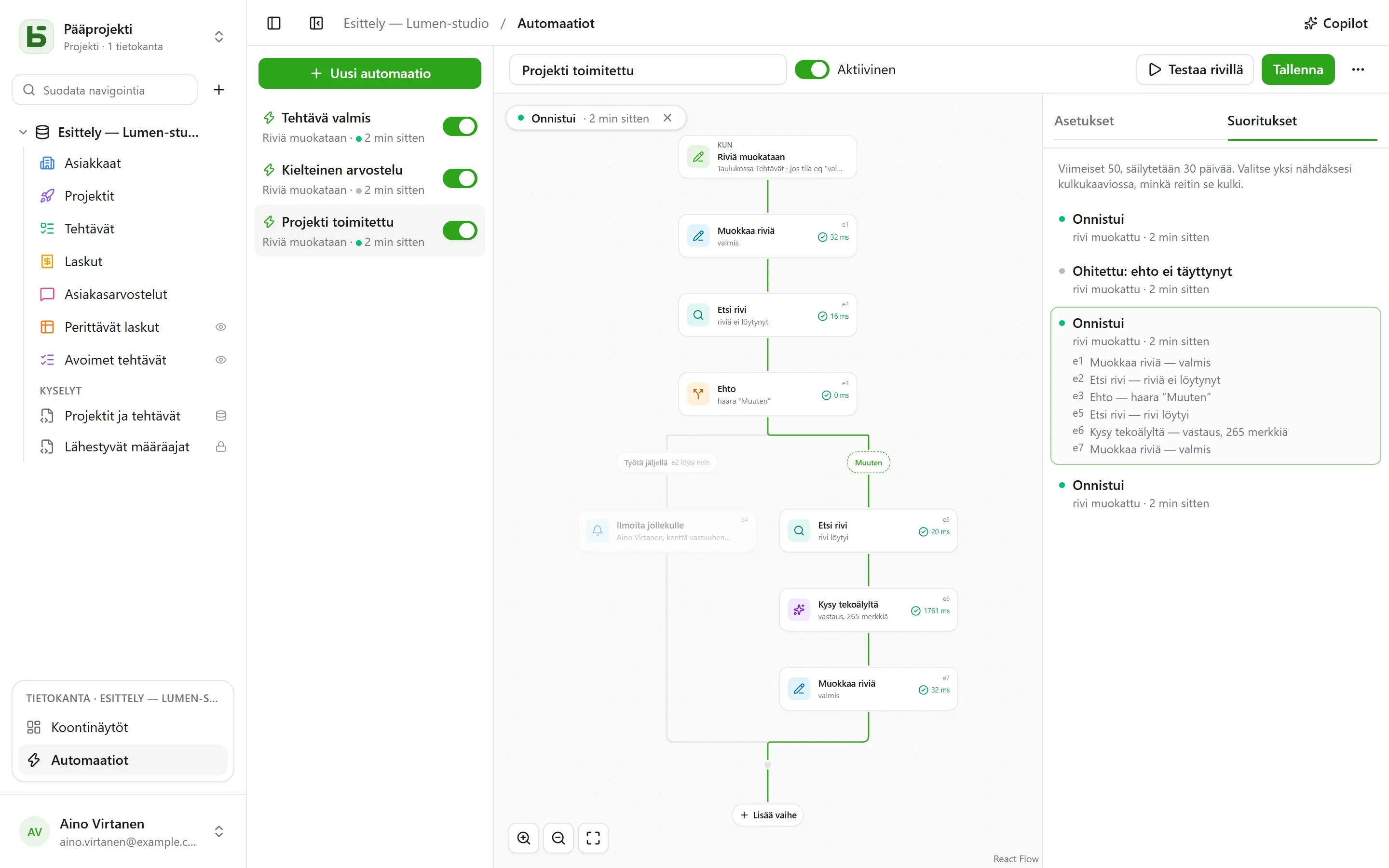The width and height of the screenshot is (1389, 868).
Task: Switch off the Aktiivinen toggle
Action: [812, 69]
